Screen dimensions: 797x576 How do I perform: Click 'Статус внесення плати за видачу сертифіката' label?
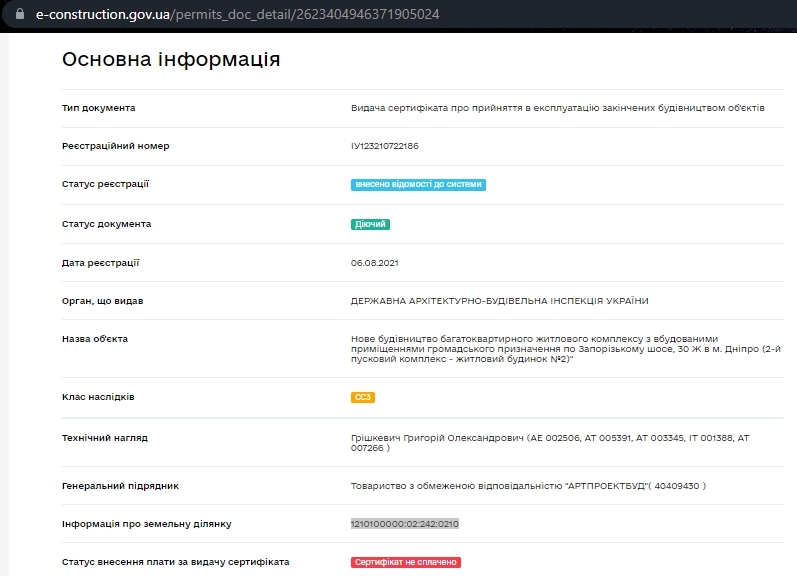[x=176, y=562]
